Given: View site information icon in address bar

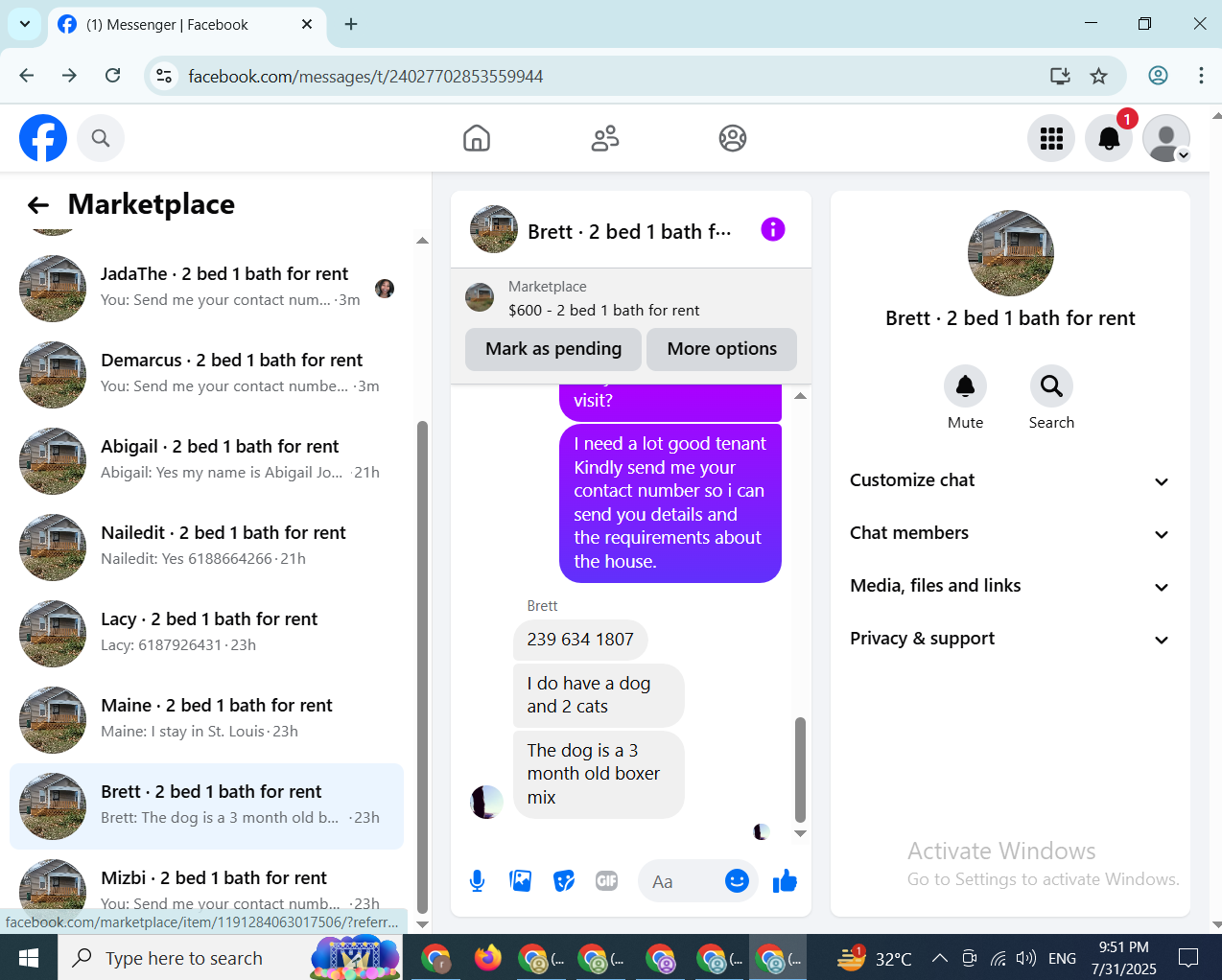Looking at the screenshot, I should (x=164, y=76).
